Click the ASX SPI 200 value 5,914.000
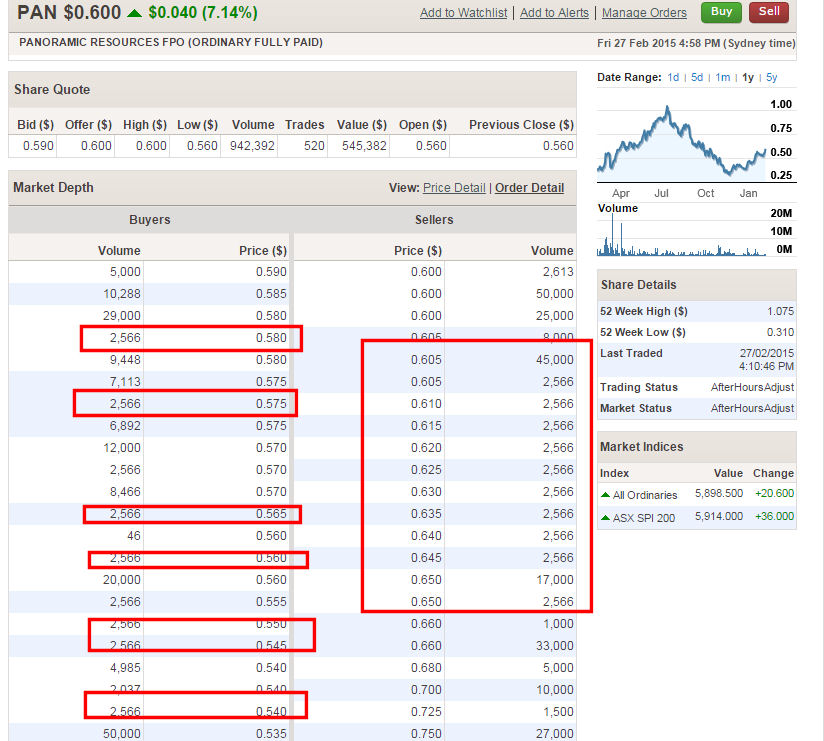The image size is (824, 741). (x=719, y=517)
